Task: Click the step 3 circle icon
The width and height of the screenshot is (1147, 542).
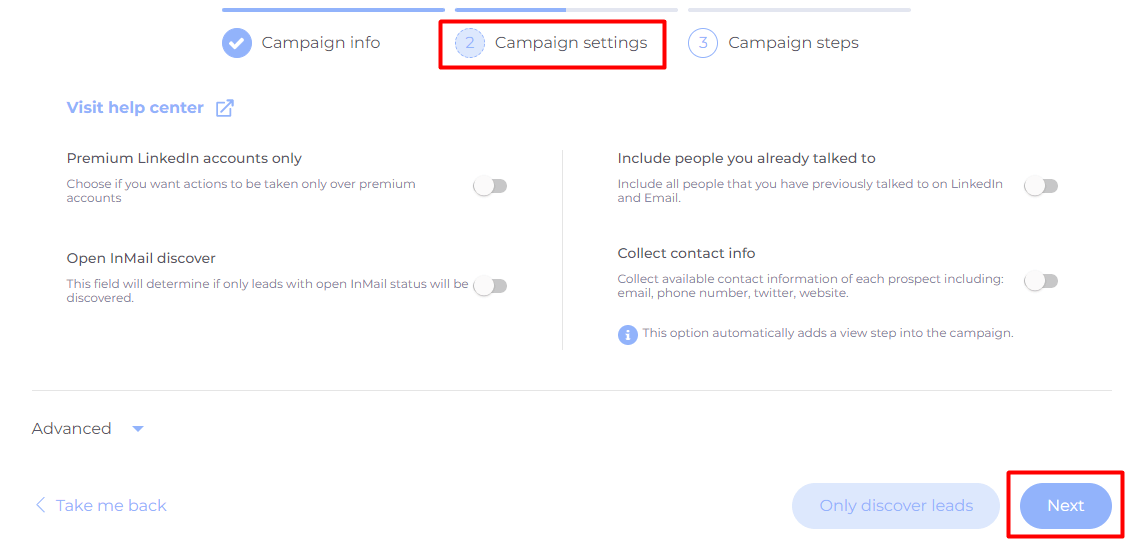Action: (x=703, y=43)
